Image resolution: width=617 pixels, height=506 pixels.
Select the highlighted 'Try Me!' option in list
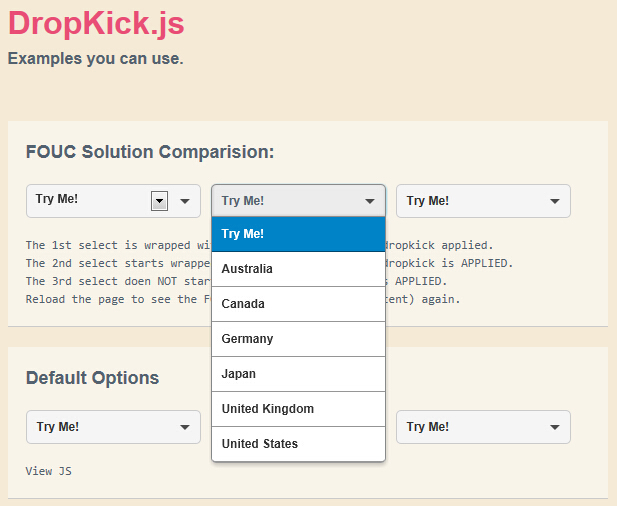(298, 234)
